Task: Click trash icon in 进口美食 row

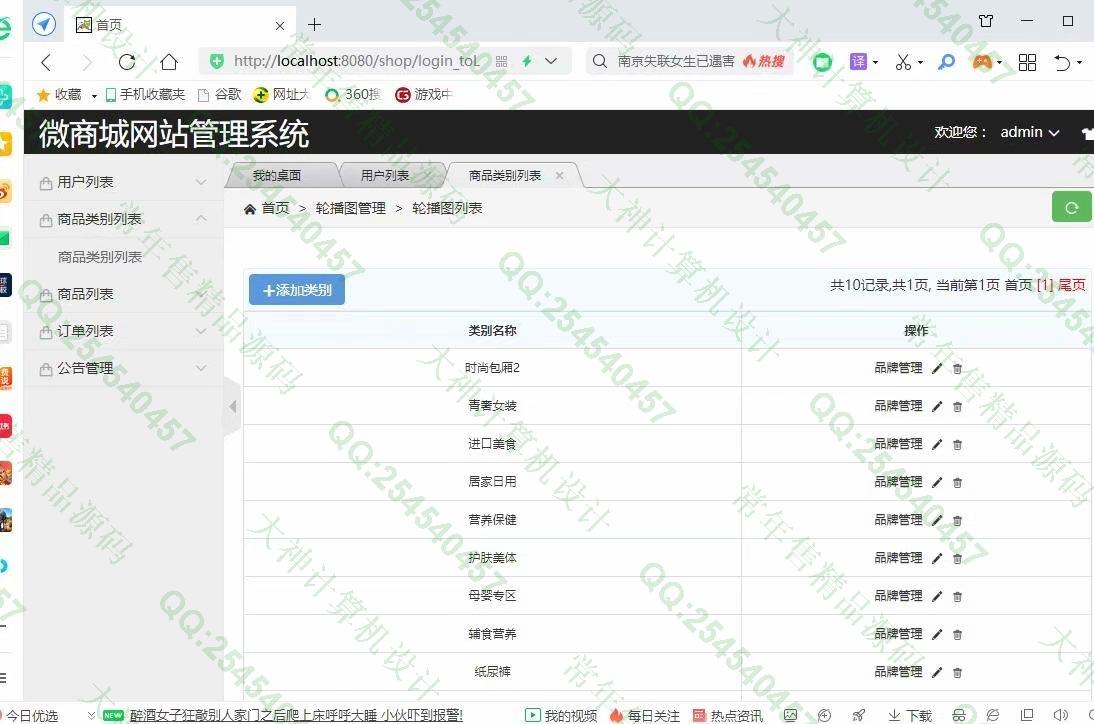Action: [x=957, y=444]
